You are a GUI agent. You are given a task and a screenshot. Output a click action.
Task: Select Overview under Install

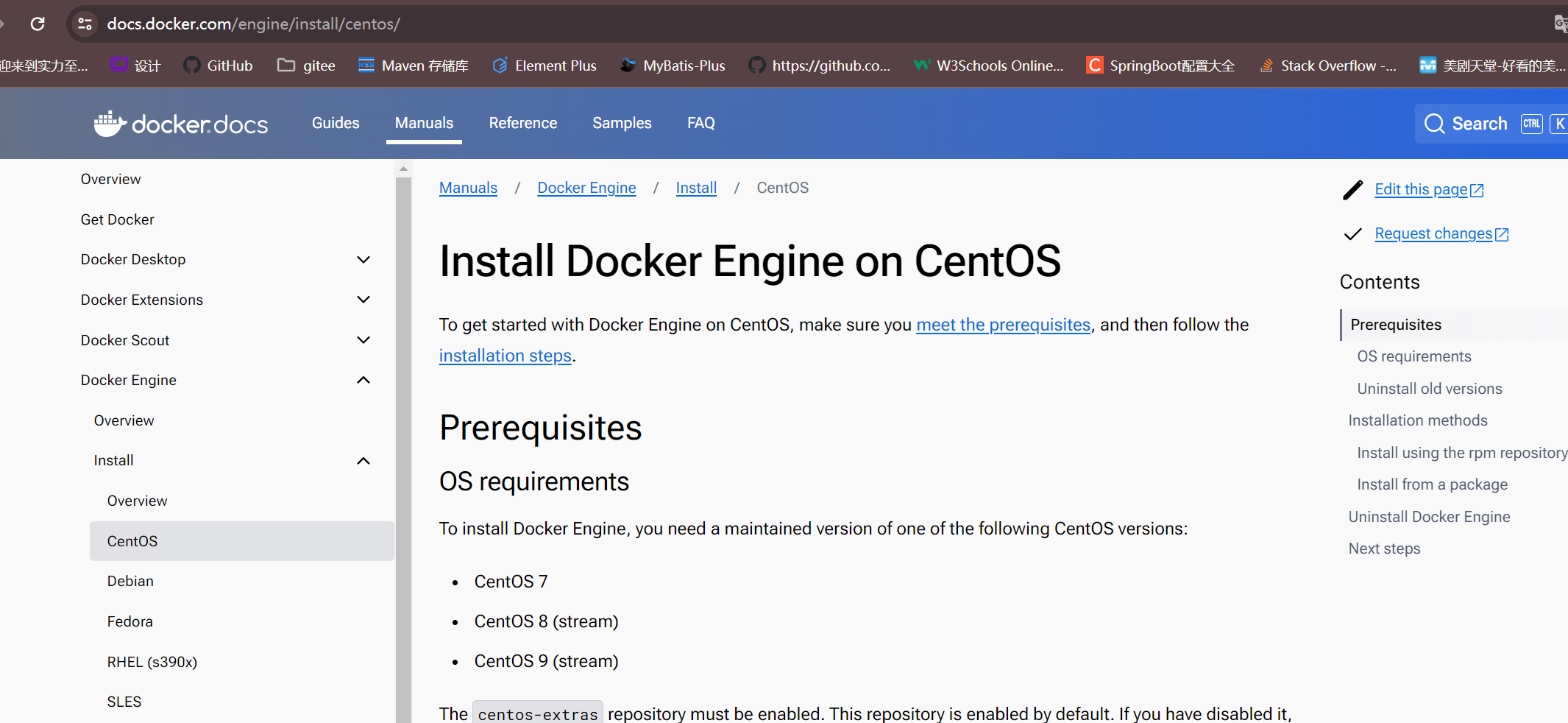(137, 501)
